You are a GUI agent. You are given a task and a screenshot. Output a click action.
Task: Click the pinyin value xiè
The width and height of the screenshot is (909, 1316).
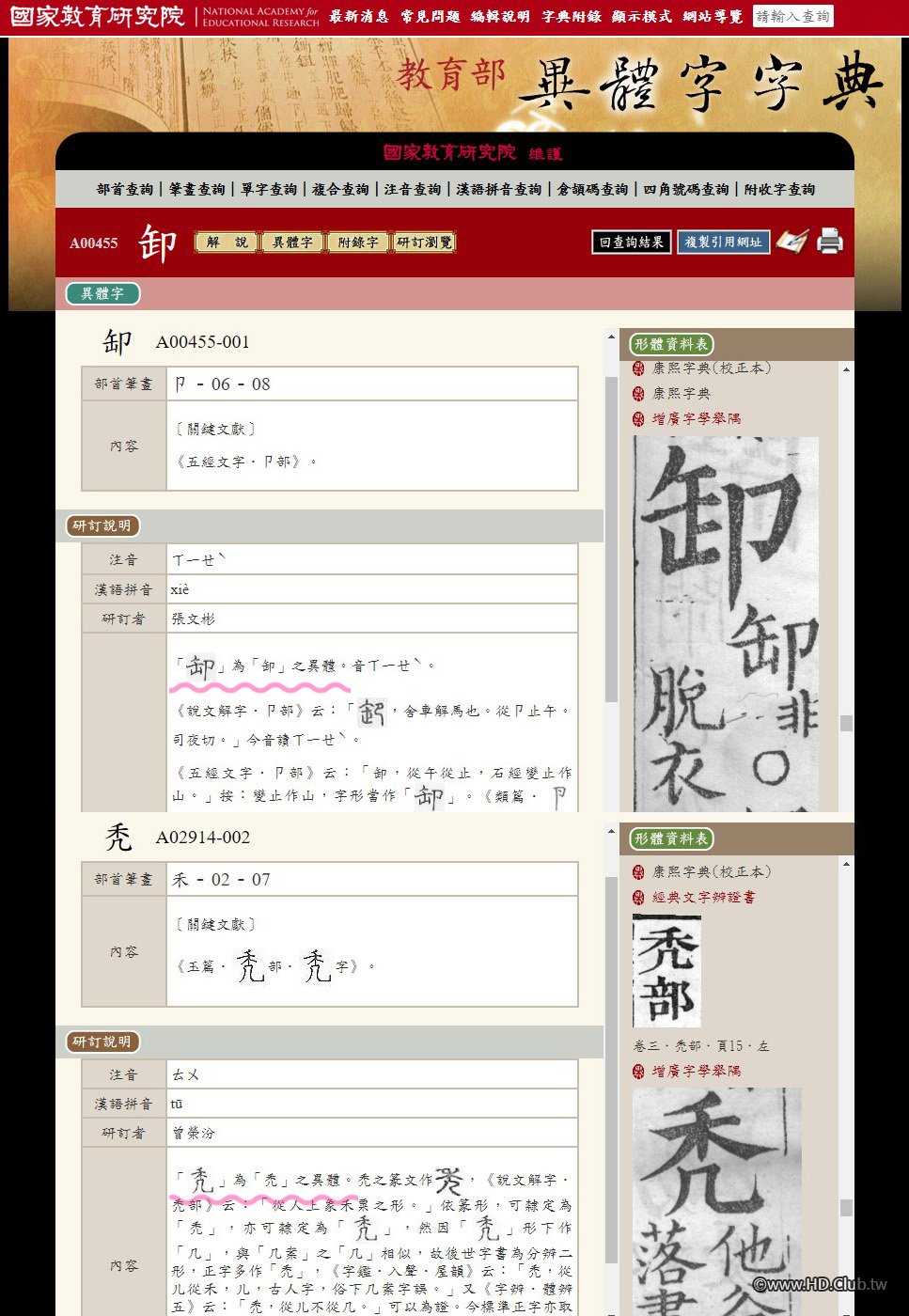point(180,589)
